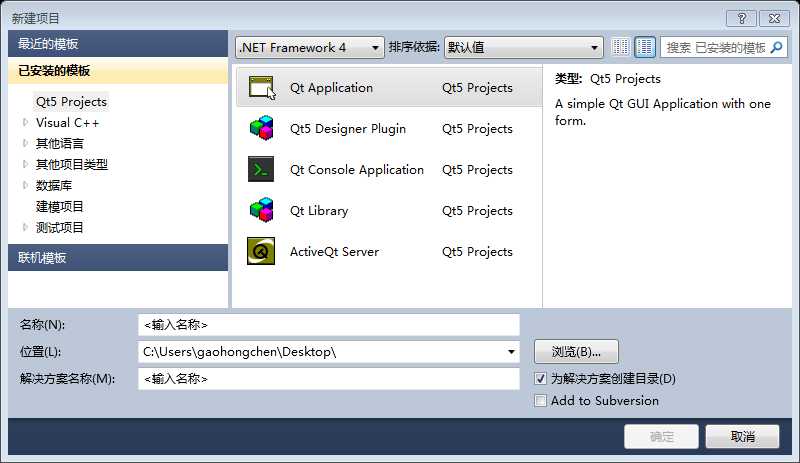800x463 pixels.
Task: Select the Qt Console Application terminal icon
Action: click(x=261, y=169)
